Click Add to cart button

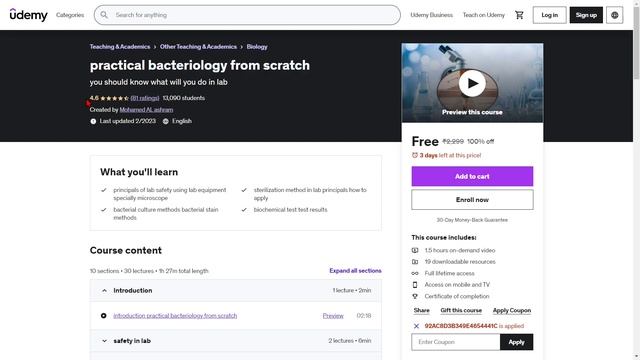pos(472,176)
